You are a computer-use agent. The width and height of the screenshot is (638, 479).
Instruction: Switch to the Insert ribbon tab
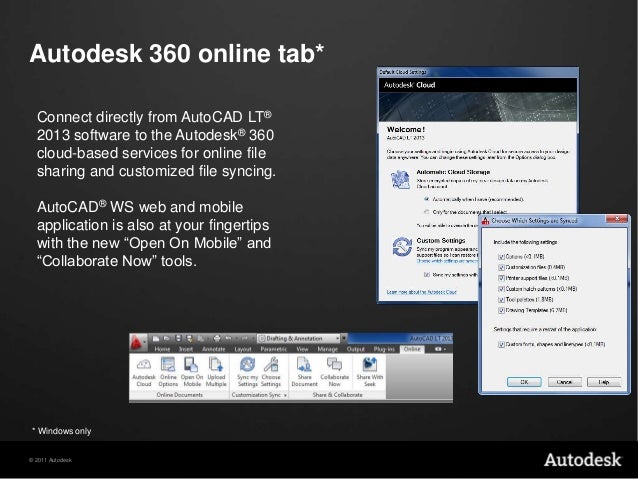[x=186, y=349]
